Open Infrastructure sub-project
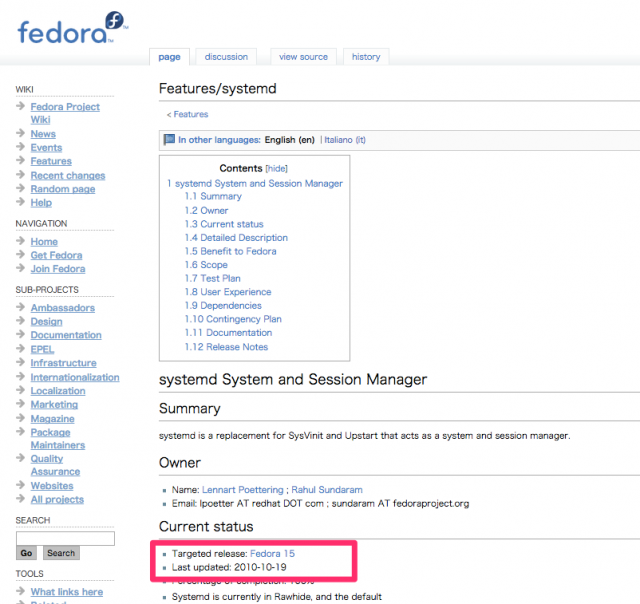 pyautogui.click(x=63, y=363)
